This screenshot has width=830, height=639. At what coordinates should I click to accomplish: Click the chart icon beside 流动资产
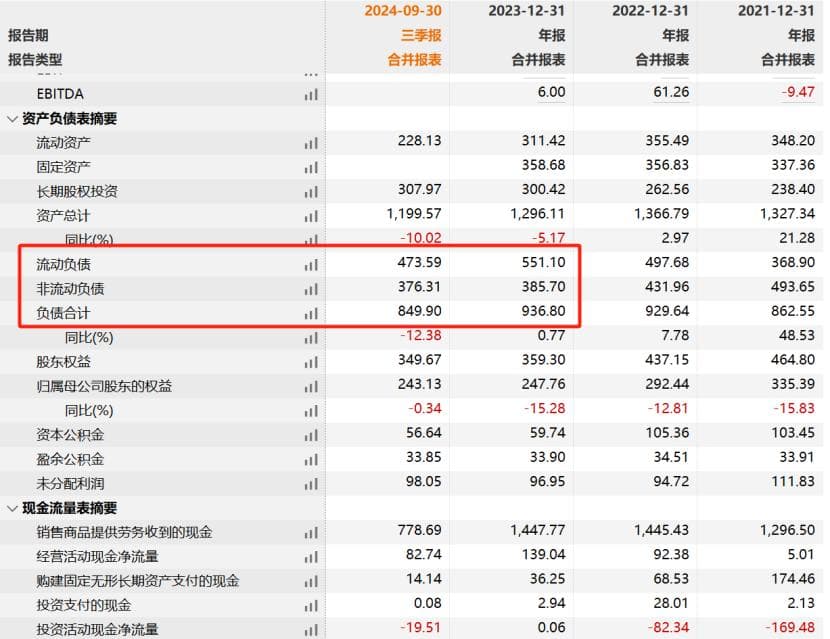point(311,143)
